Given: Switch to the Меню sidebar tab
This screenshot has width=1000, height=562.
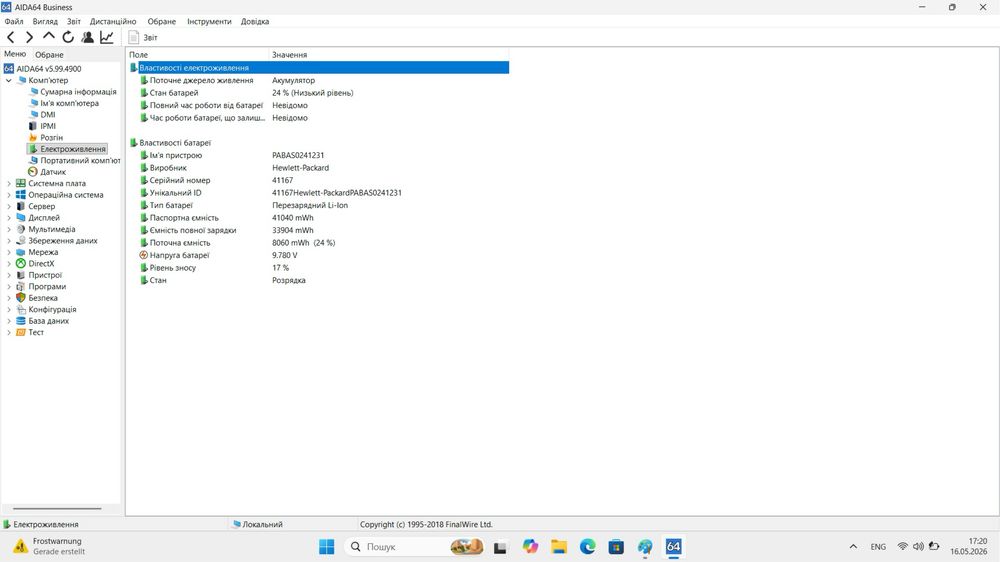Looking at the screenshot, I should [x=15, y=54].
